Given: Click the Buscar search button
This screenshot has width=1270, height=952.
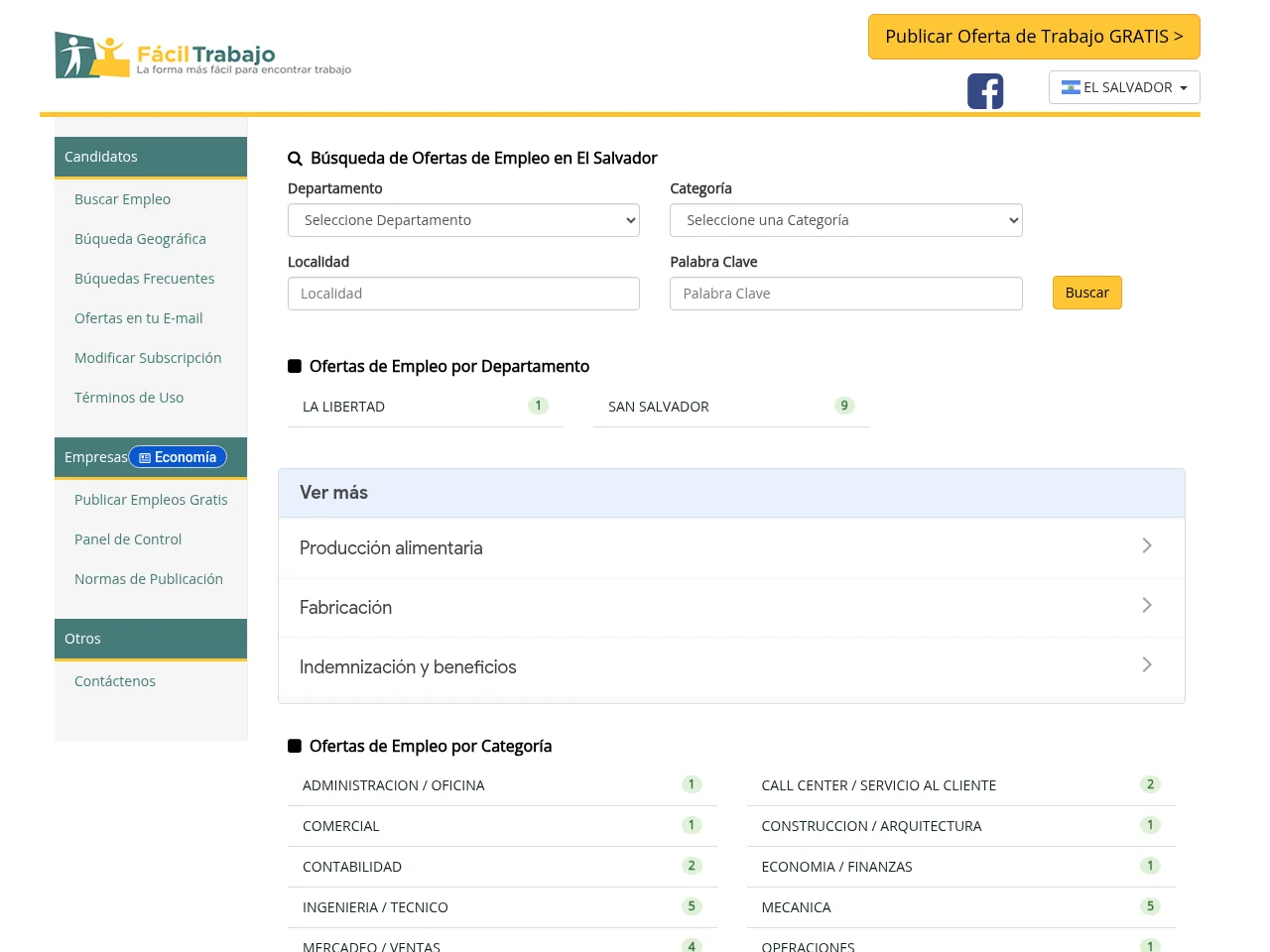Looking at the screenshot, I should pyautogui.click(x=1086, y=293).
